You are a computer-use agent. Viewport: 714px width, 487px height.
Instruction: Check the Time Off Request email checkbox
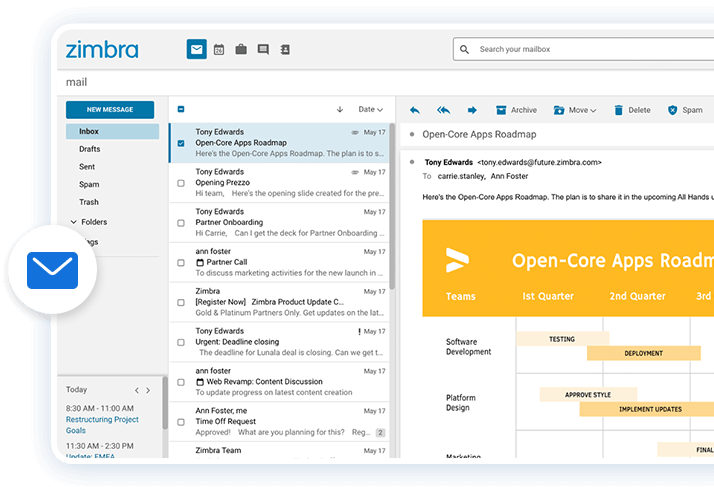[x=181, y=422]
